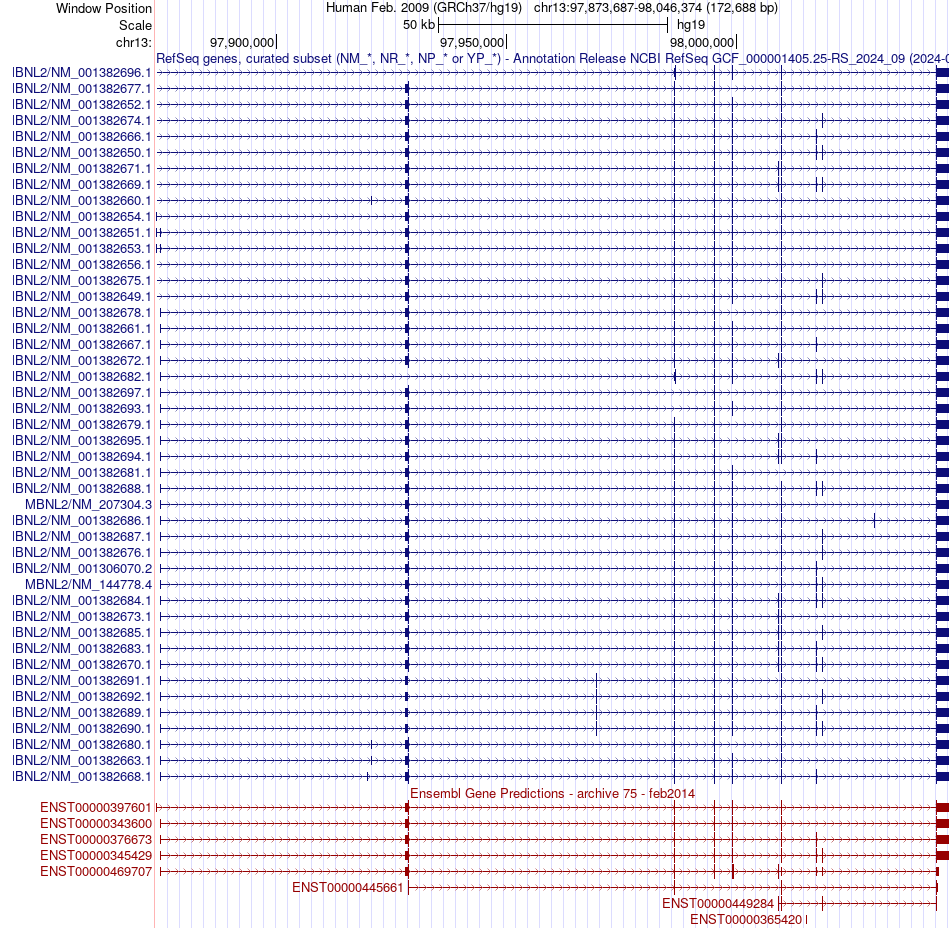
Task: Open the NM_001382691.1 transcript label
Action: [x=82, y=681]
